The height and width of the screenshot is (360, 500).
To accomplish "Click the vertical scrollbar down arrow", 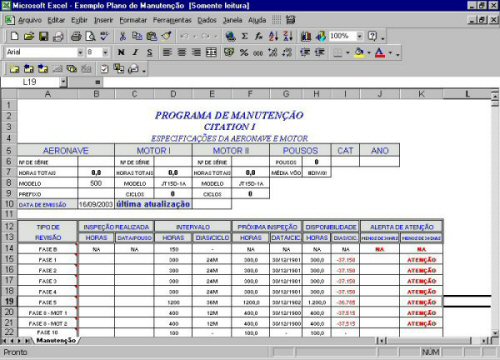I will [495, 333].
